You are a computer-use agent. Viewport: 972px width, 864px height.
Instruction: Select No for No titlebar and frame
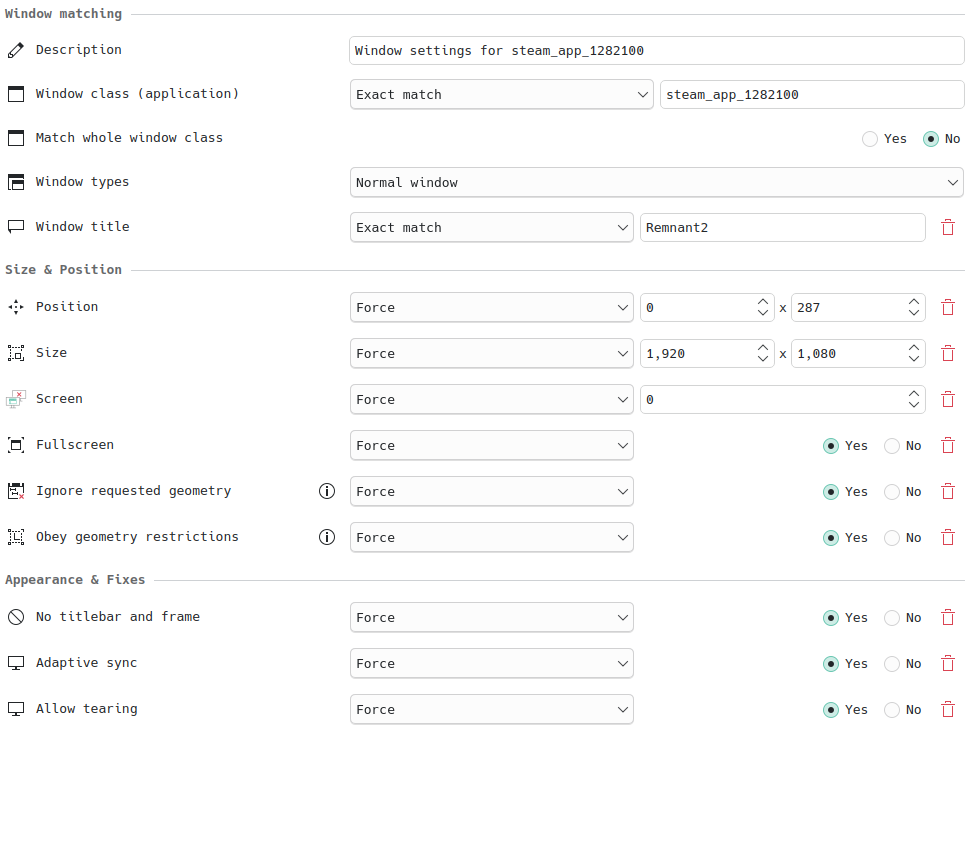pyautogui.click(x=892, y=618)
